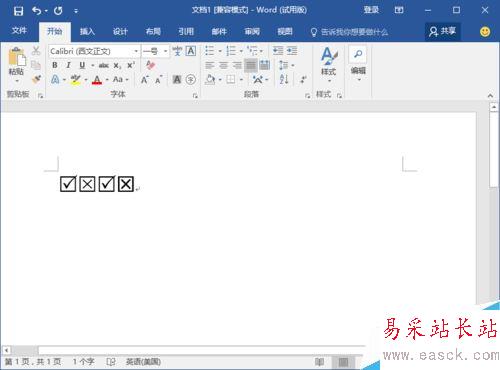Open the Styles (样式) gallery button
Screen dimensions: 500x370
click(x=329, y=65)
